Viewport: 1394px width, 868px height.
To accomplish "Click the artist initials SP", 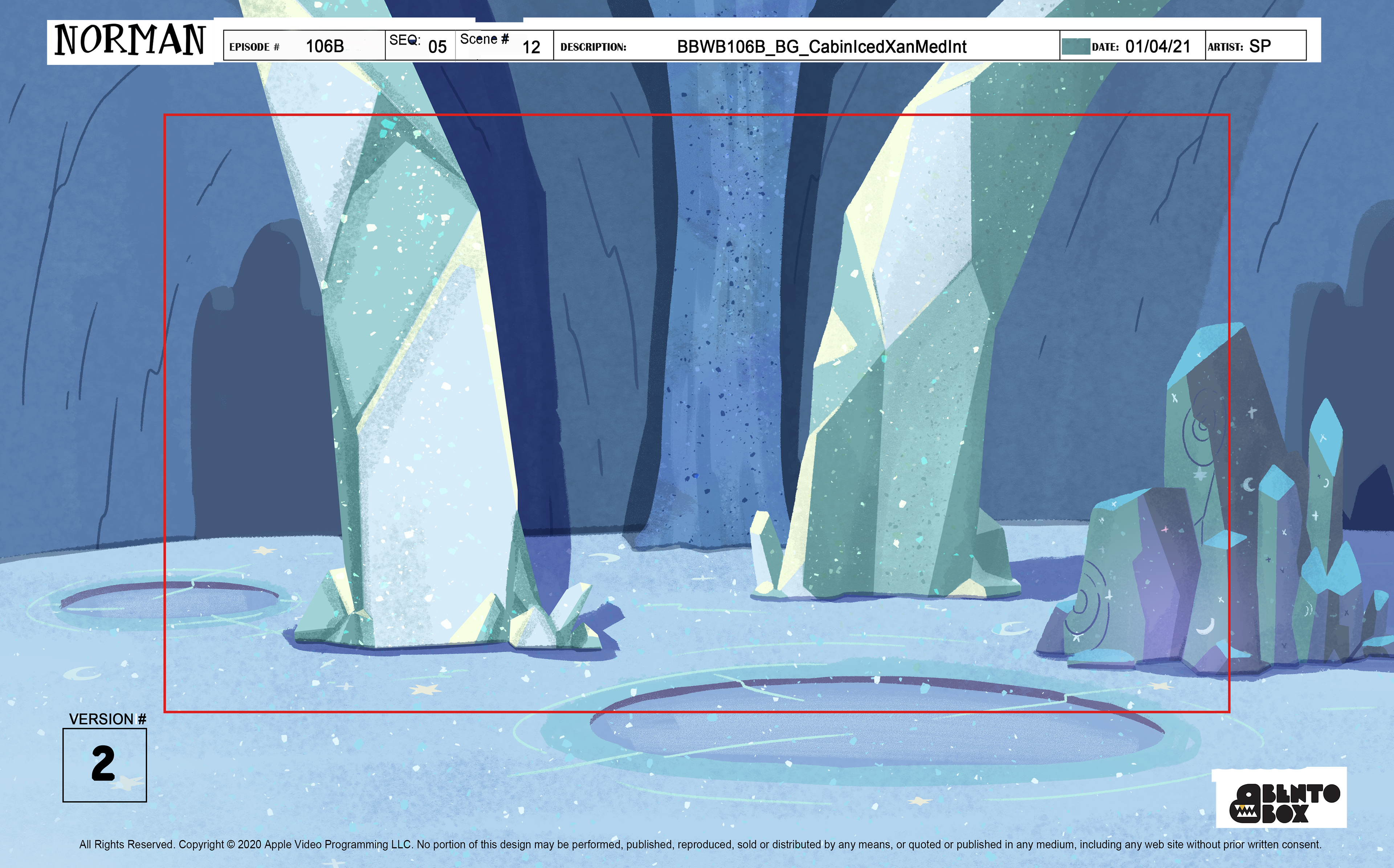I will 1260,46.
